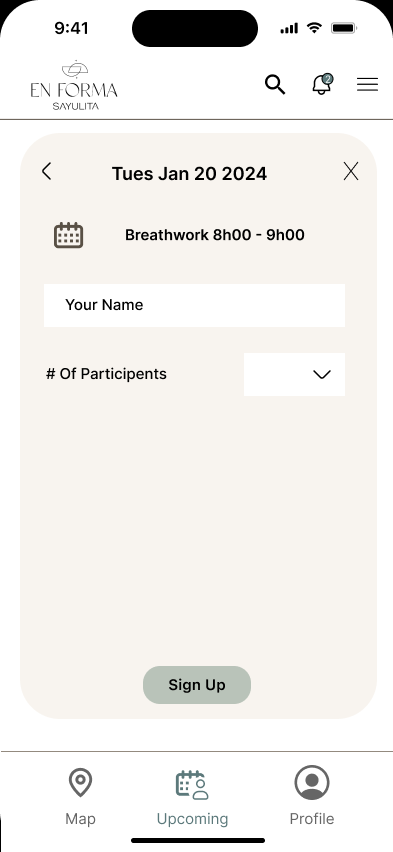The width and height of the screenshot is (393, 852).
Task: Select the Breathwork 8h00 - 9h00 text
Action: coord(215,235)
